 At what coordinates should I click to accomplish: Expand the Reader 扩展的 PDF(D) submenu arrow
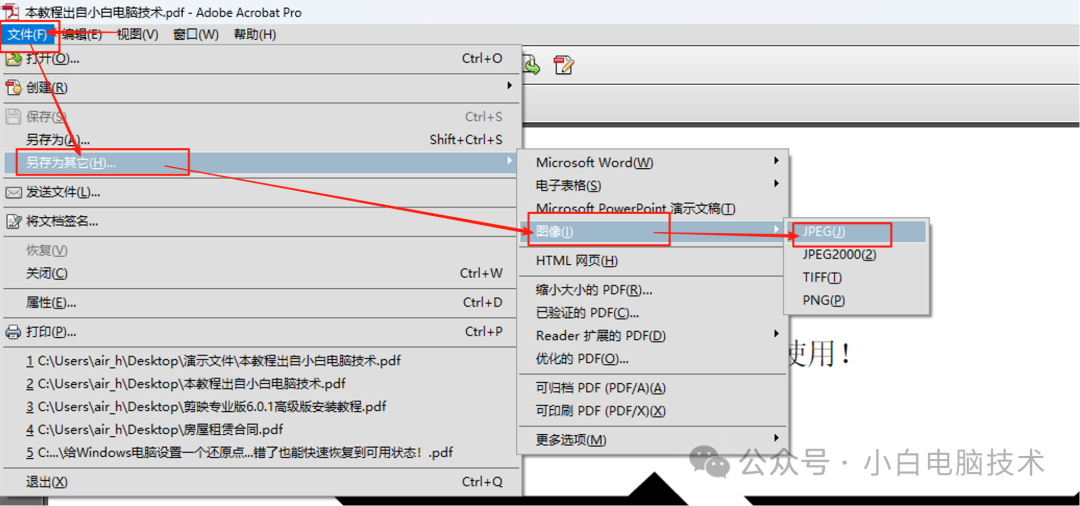776,335
